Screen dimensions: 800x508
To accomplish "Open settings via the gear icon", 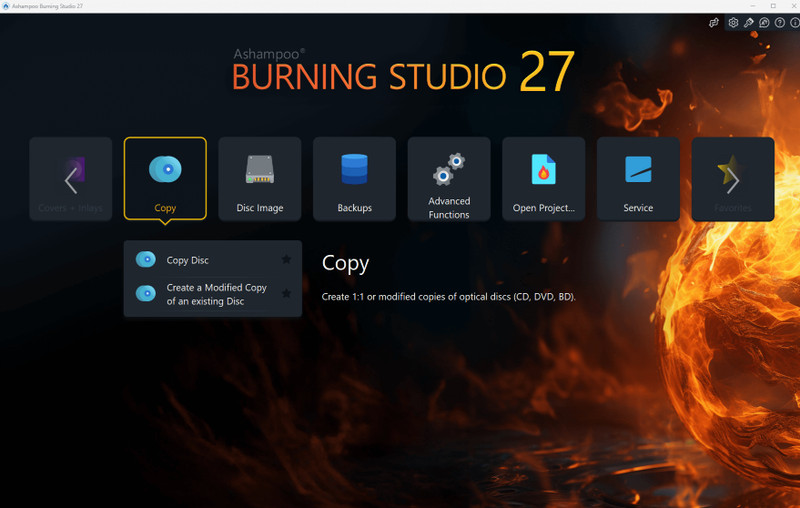I will pyautogui.click(x=733, y=22).
